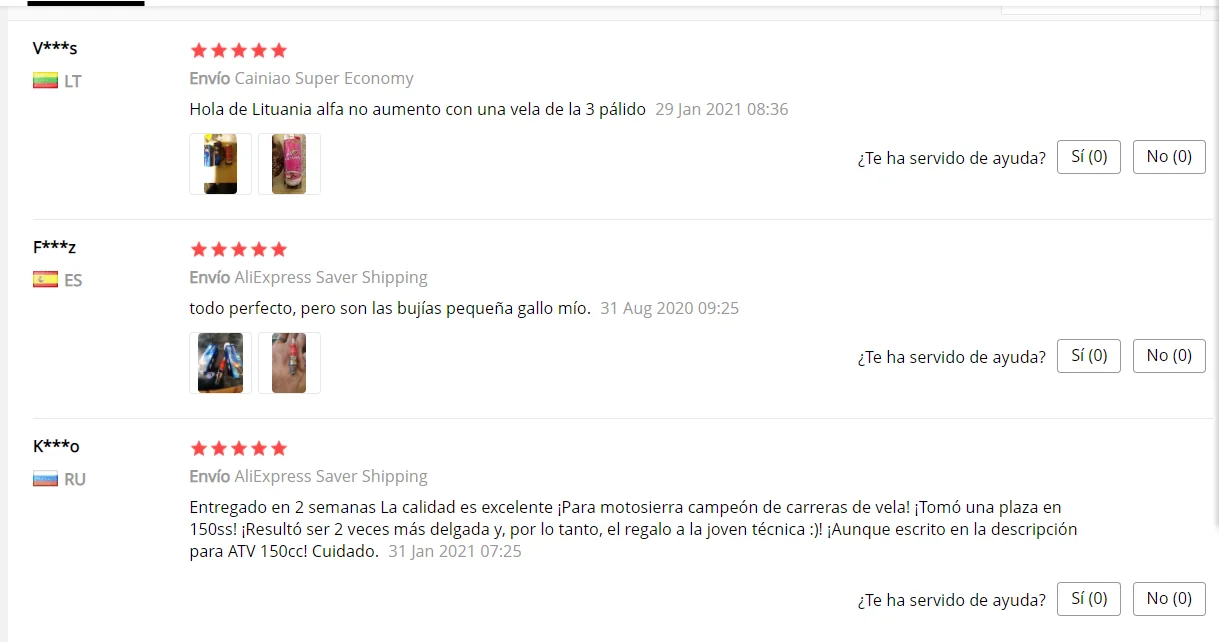The image size is (1219, 642).
Task: Click the Russia flag icon next to RU
Action: click(45, 479)
